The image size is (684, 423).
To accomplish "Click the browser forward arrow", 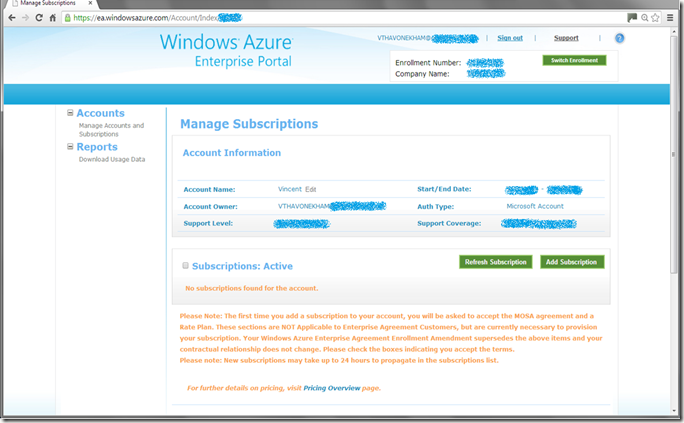I will coord(25,18).
